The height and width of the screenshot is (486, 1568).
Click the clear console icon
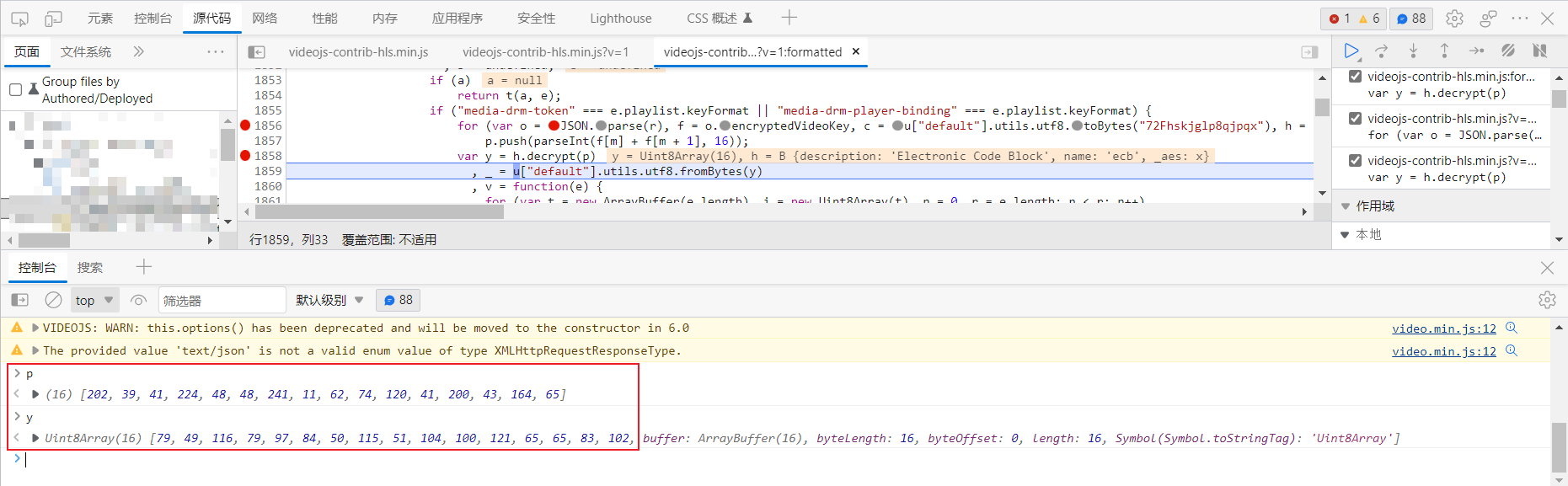tap(53, 300)
